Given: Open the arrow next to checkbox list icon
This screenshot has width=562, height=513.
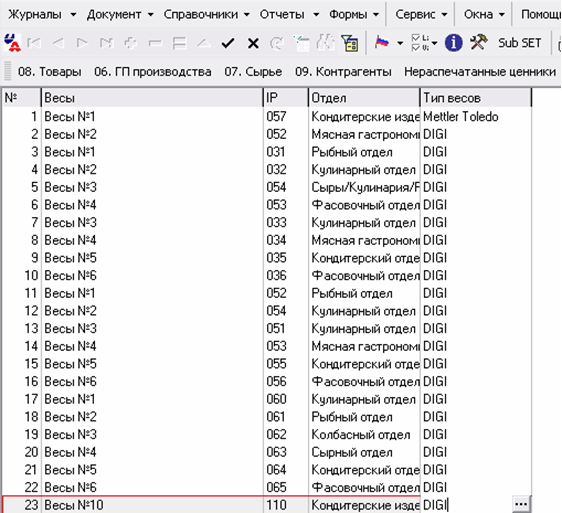Looking at the screenshot, I should coord(434,43).
